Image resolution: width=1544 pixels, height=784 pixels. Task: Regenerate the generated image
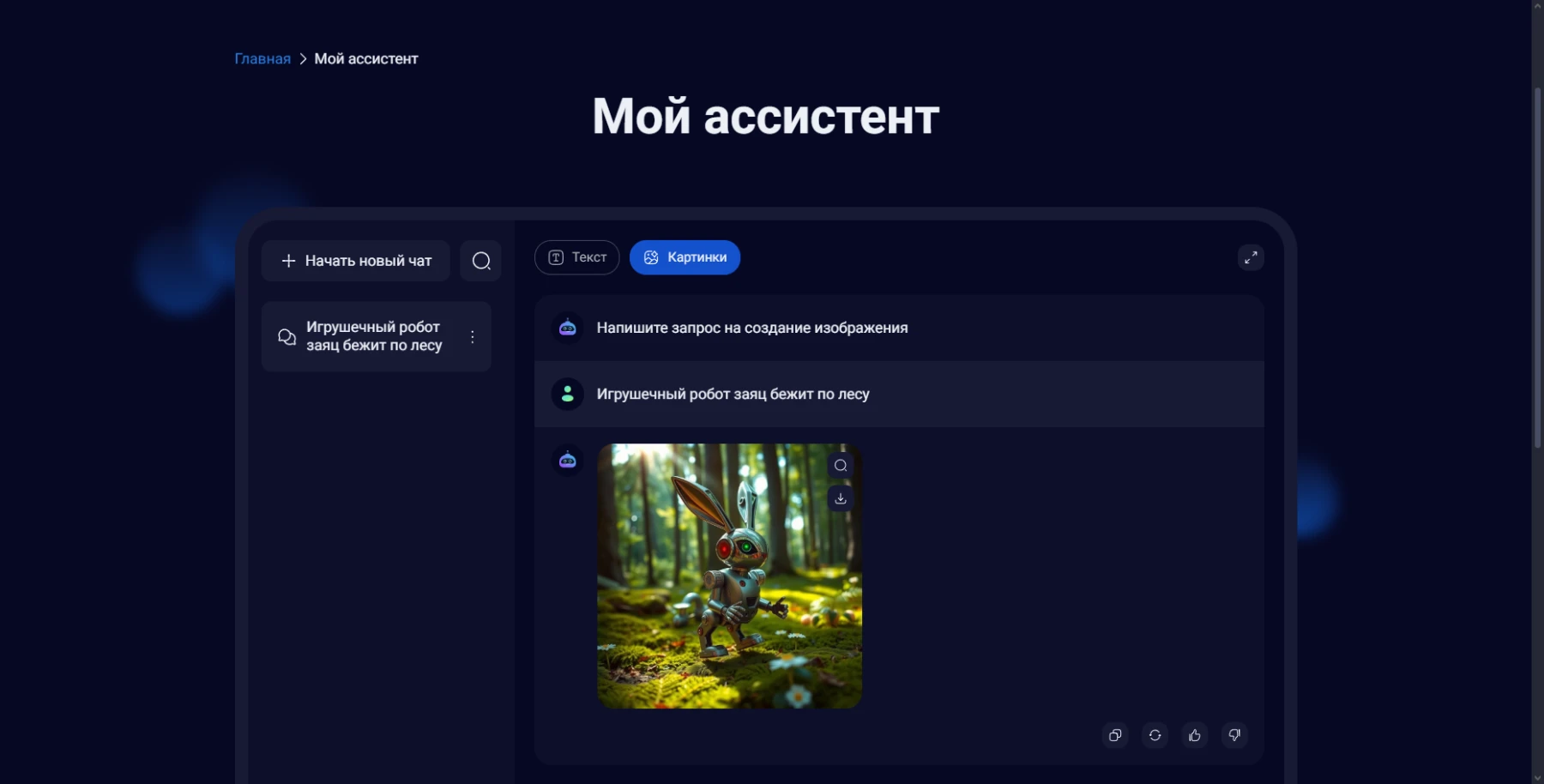(x=1155, y=735)
